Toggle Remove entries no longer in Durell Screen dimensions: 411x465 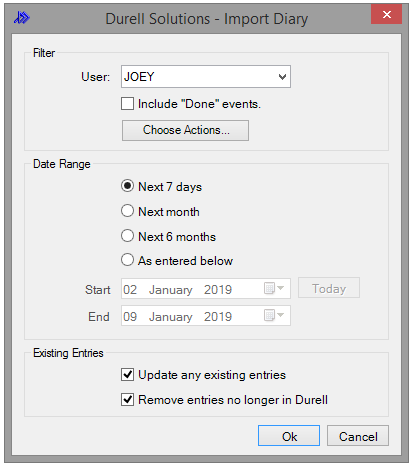click(x=127, y=399)
